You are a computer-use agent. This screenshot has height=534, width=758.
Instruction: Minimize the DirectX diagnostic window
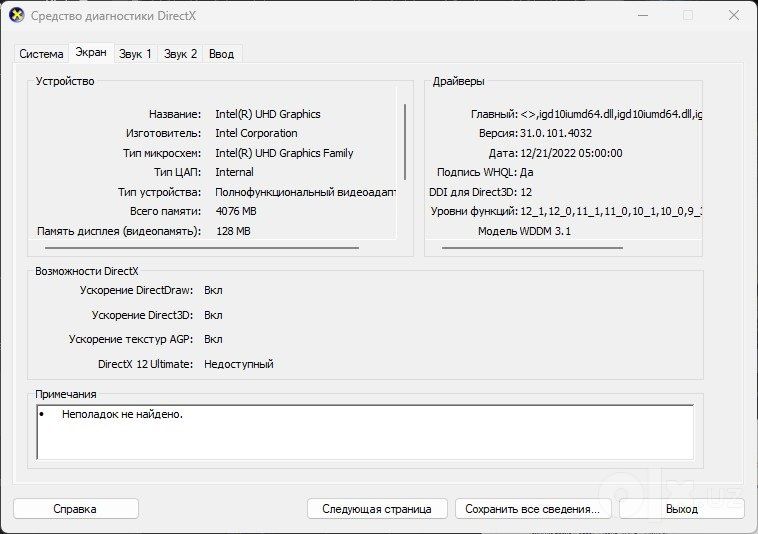[x=643, y=15]
